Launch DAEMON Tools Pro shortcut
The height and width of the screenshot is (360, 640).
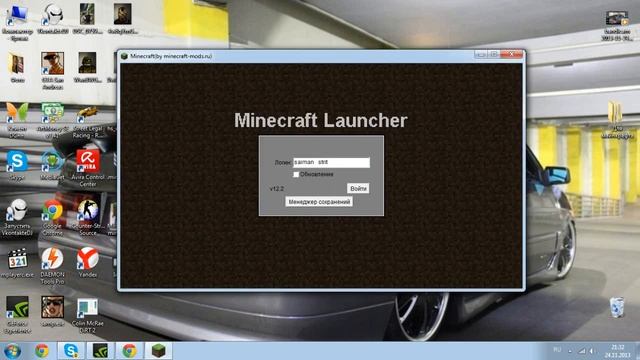click(x=52, y=266)
